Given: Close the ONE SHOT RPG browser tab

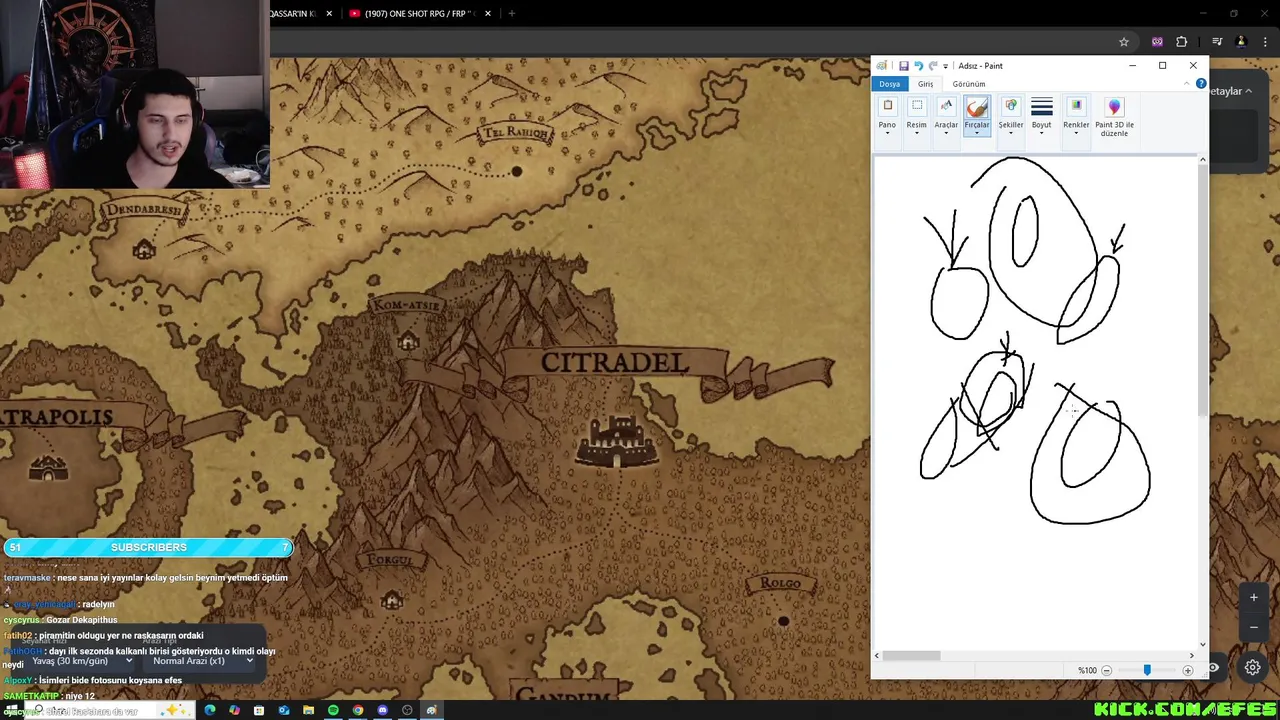Looking at the screenshot, I should click(488, 14).
